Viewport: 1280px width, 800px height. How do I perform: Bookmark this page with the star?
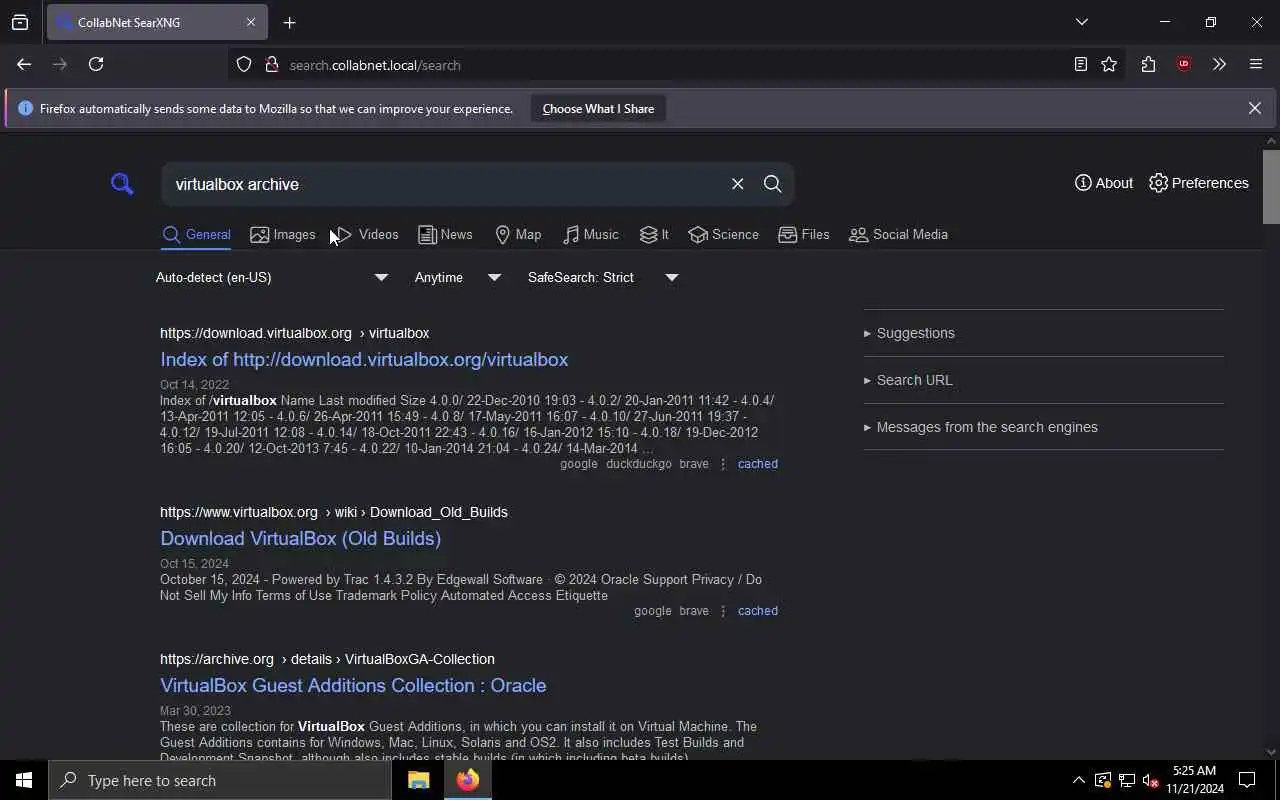[x=1109, y=64]
